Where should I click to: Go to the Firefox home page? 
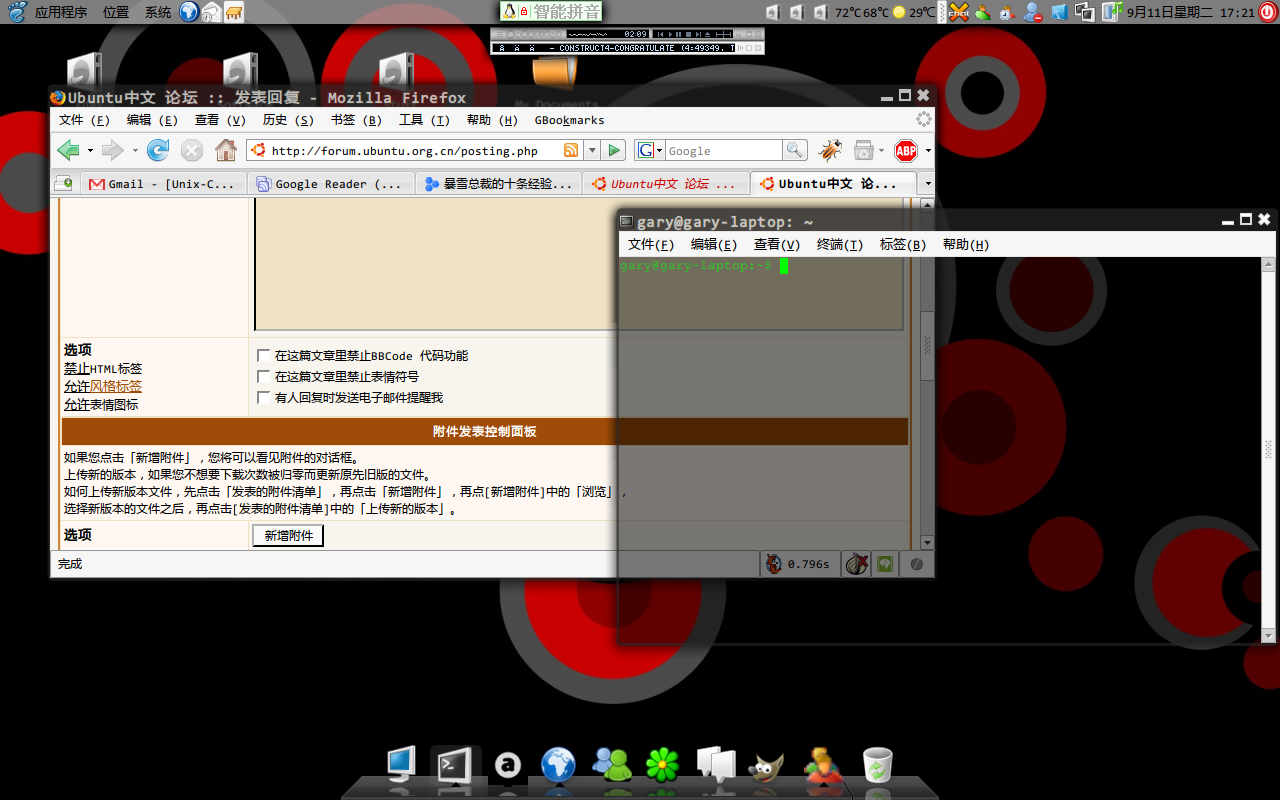(x=226, y=151)
